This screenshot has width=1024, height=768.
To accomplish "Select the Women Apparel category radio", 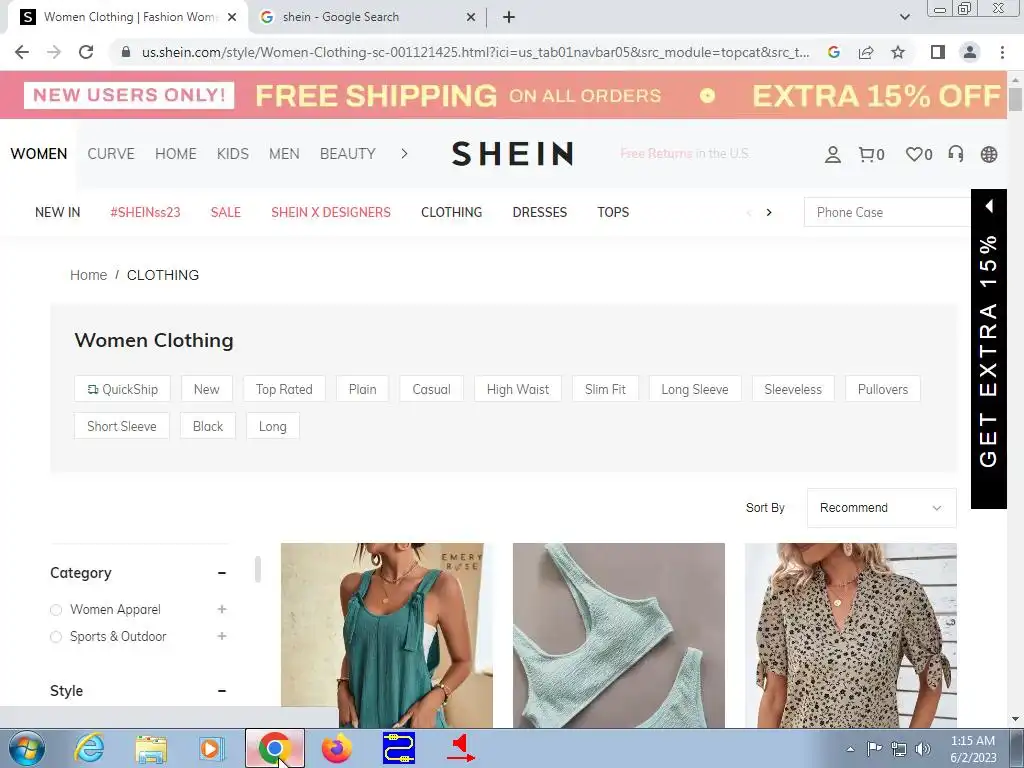I will click(x=56, y=609).
